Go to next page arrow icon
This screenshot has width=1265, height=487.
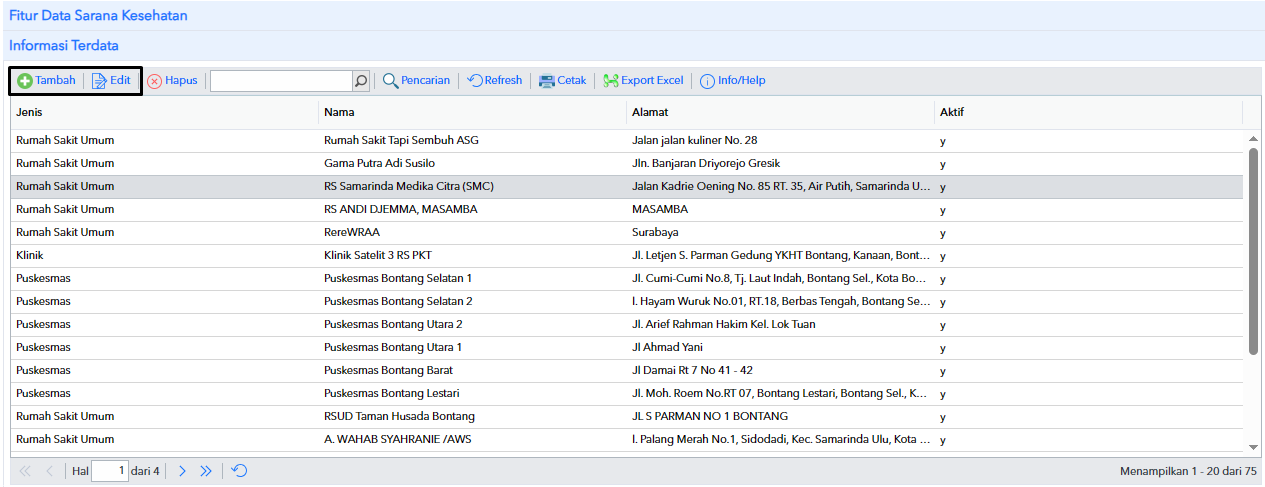point(182,471)
